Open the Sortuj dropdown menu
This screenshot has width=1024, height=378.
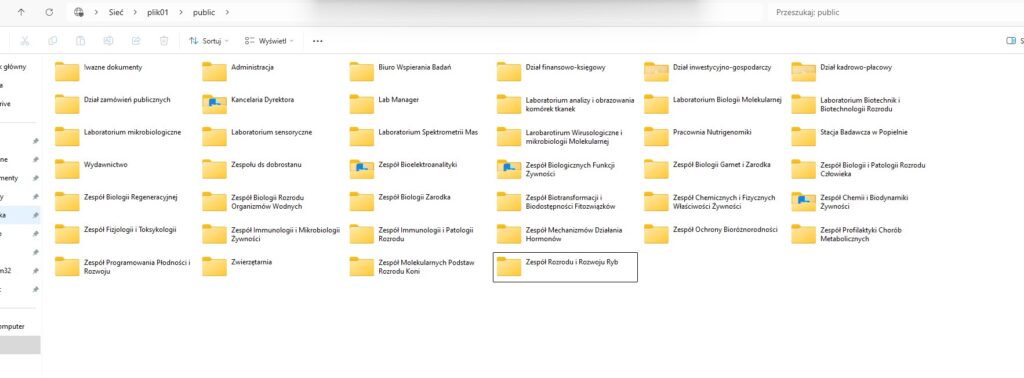pyautogui.click(x=208, y=40)
